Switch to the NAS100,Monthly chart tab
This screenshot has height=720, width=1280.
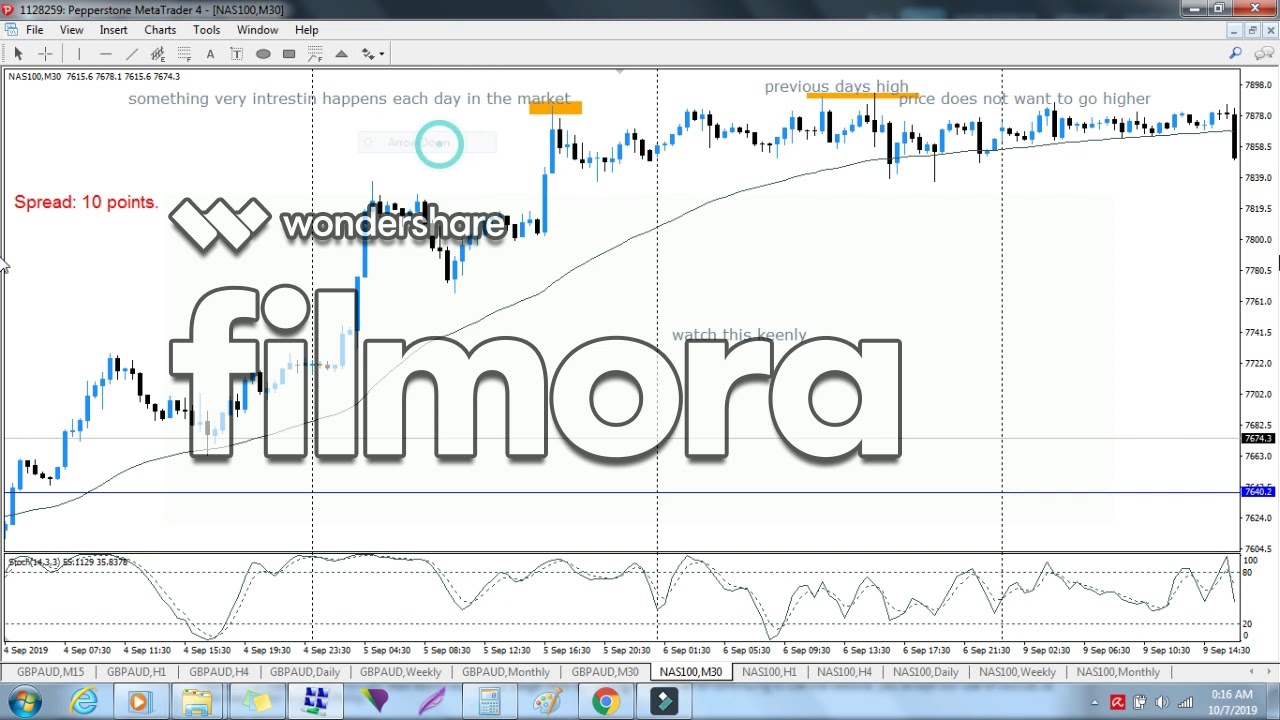coord(1118,672)
